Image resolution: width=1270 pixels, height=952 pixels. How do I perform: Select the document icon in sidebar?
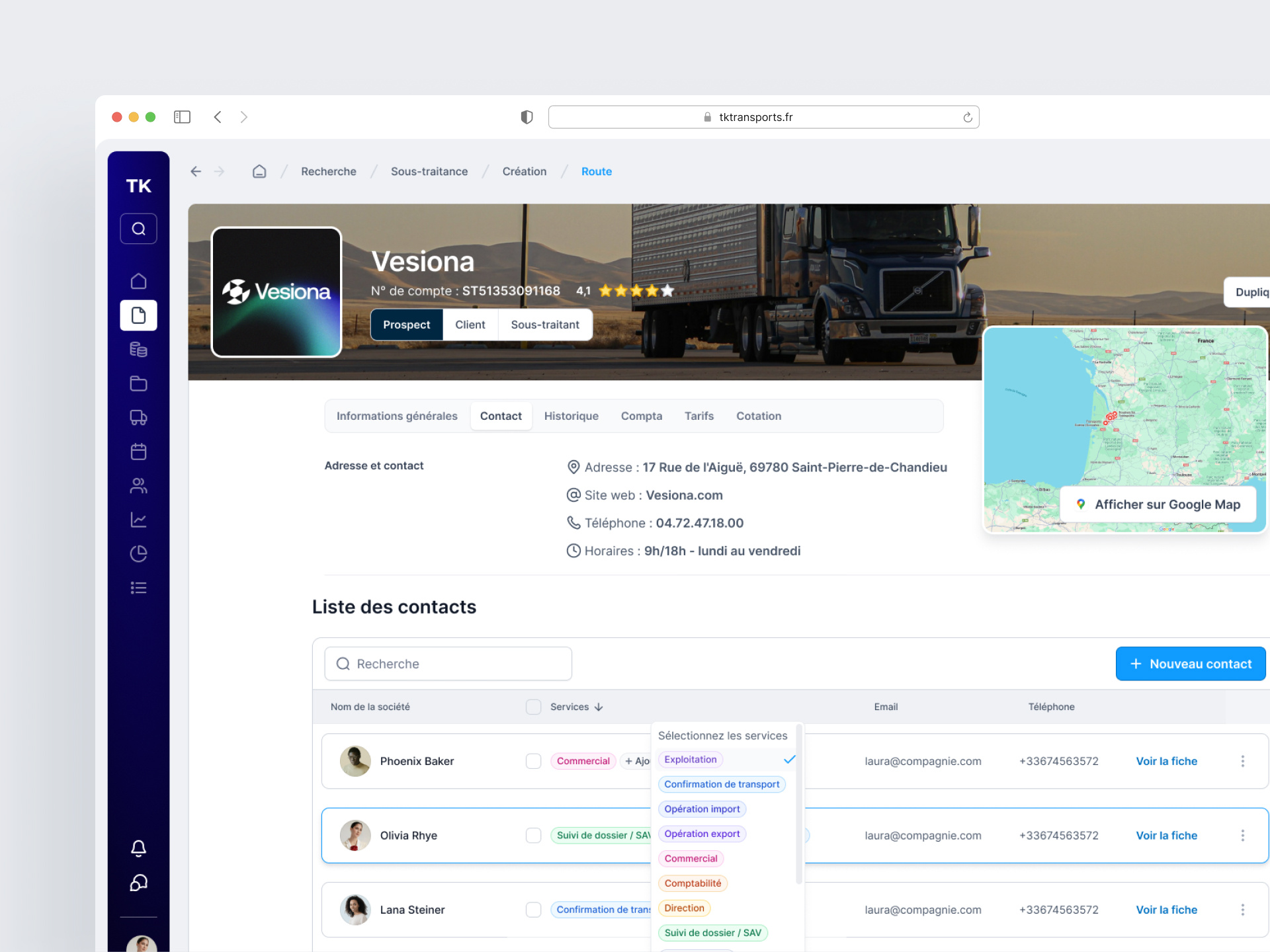click(x=138, y=315)
